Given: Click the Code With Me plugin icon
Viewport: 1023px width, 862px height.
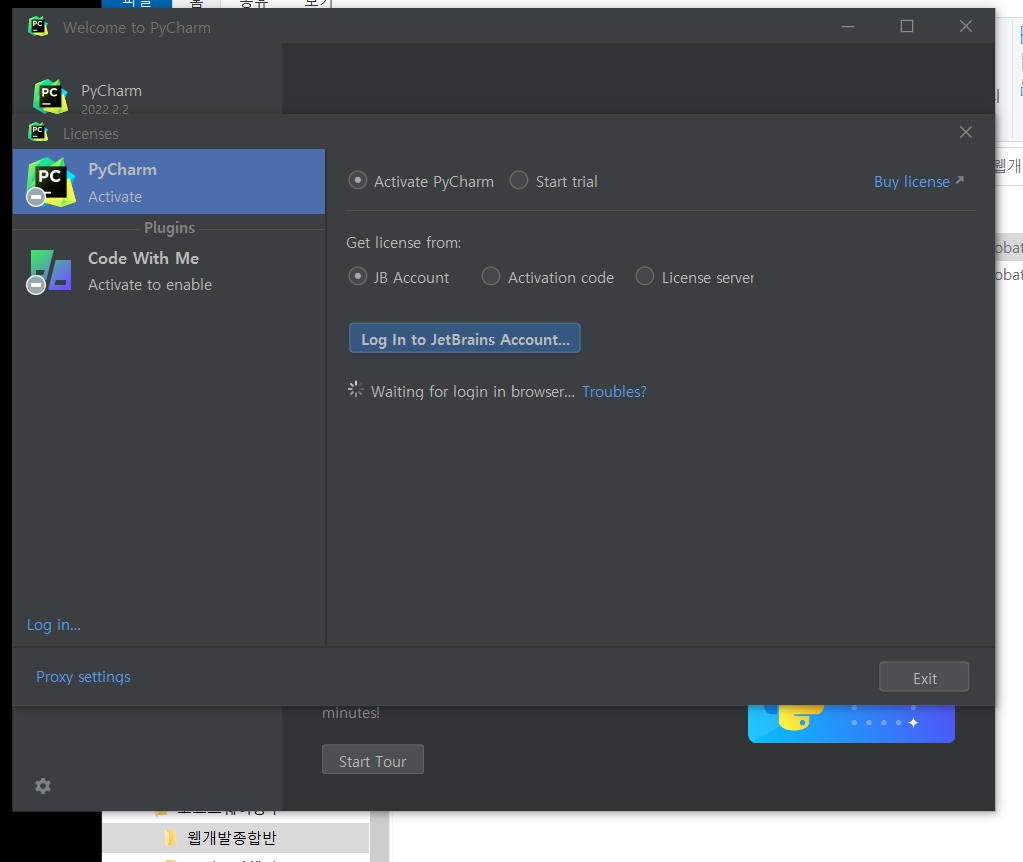Looking at the screenshot, I should 50,271.
